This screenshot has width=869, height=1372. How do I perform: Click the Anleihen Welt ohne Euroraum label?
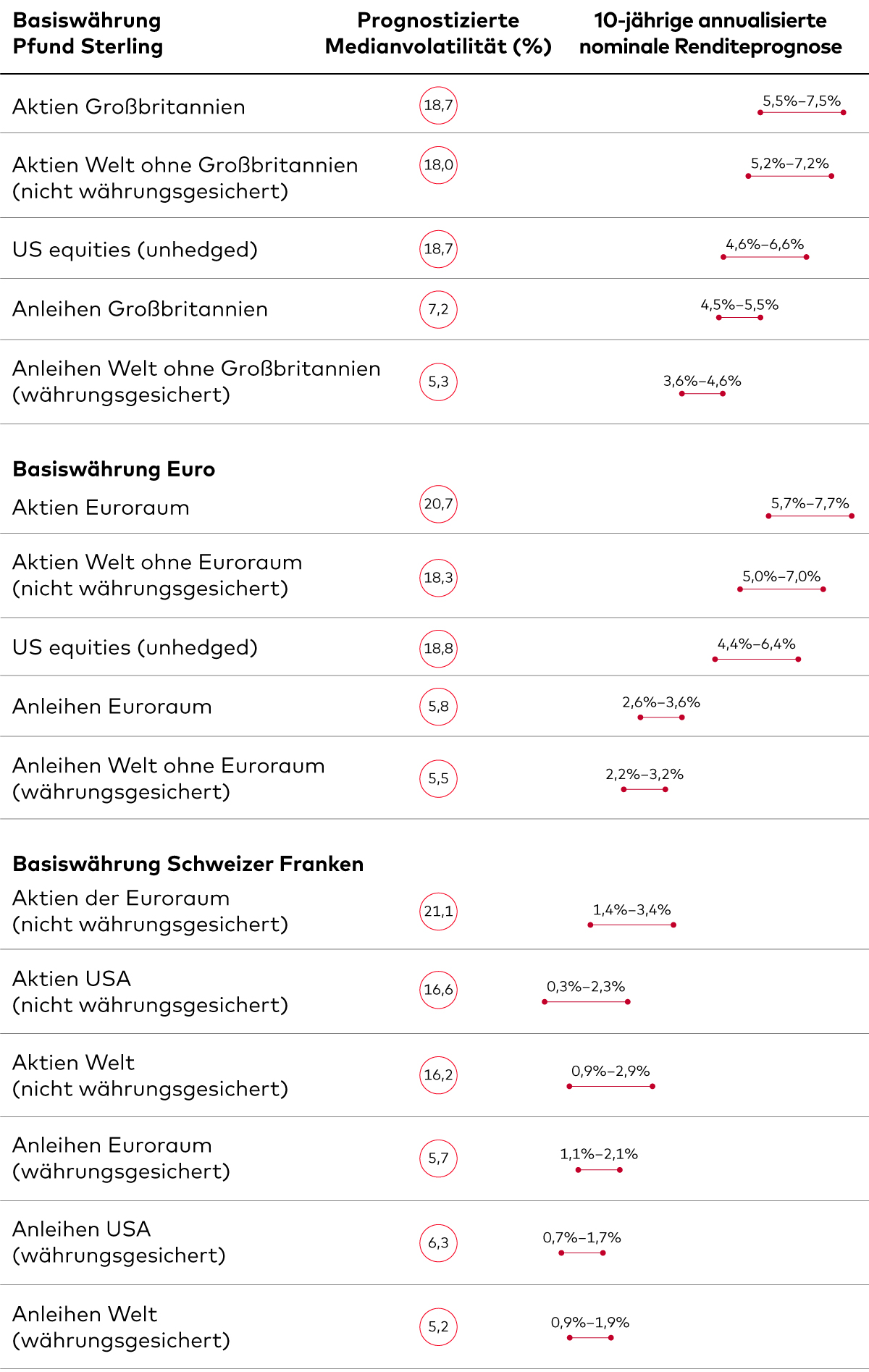coord(168,778)
